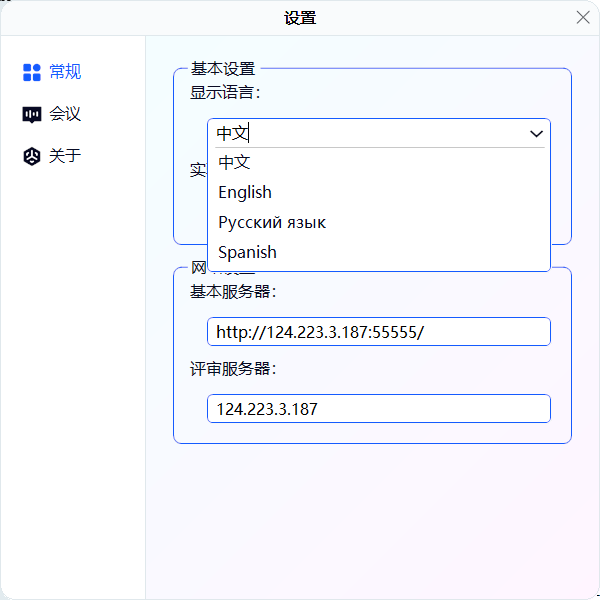Click the 评审服务器 label text
Image resolution: width=600 pixels, height=600 pixels.
[x=232, y=368]
